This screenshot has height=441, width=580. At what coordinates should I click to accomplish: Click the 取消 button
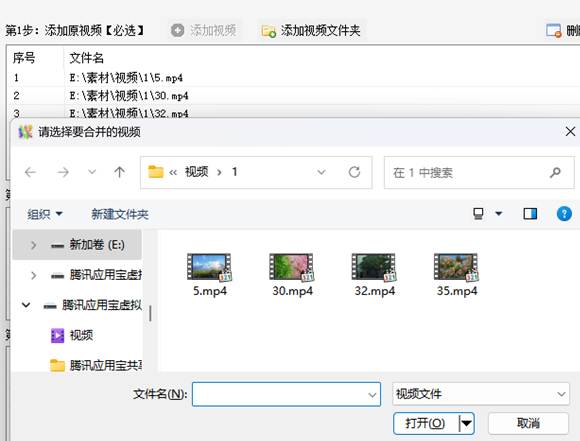pos(528,423)
